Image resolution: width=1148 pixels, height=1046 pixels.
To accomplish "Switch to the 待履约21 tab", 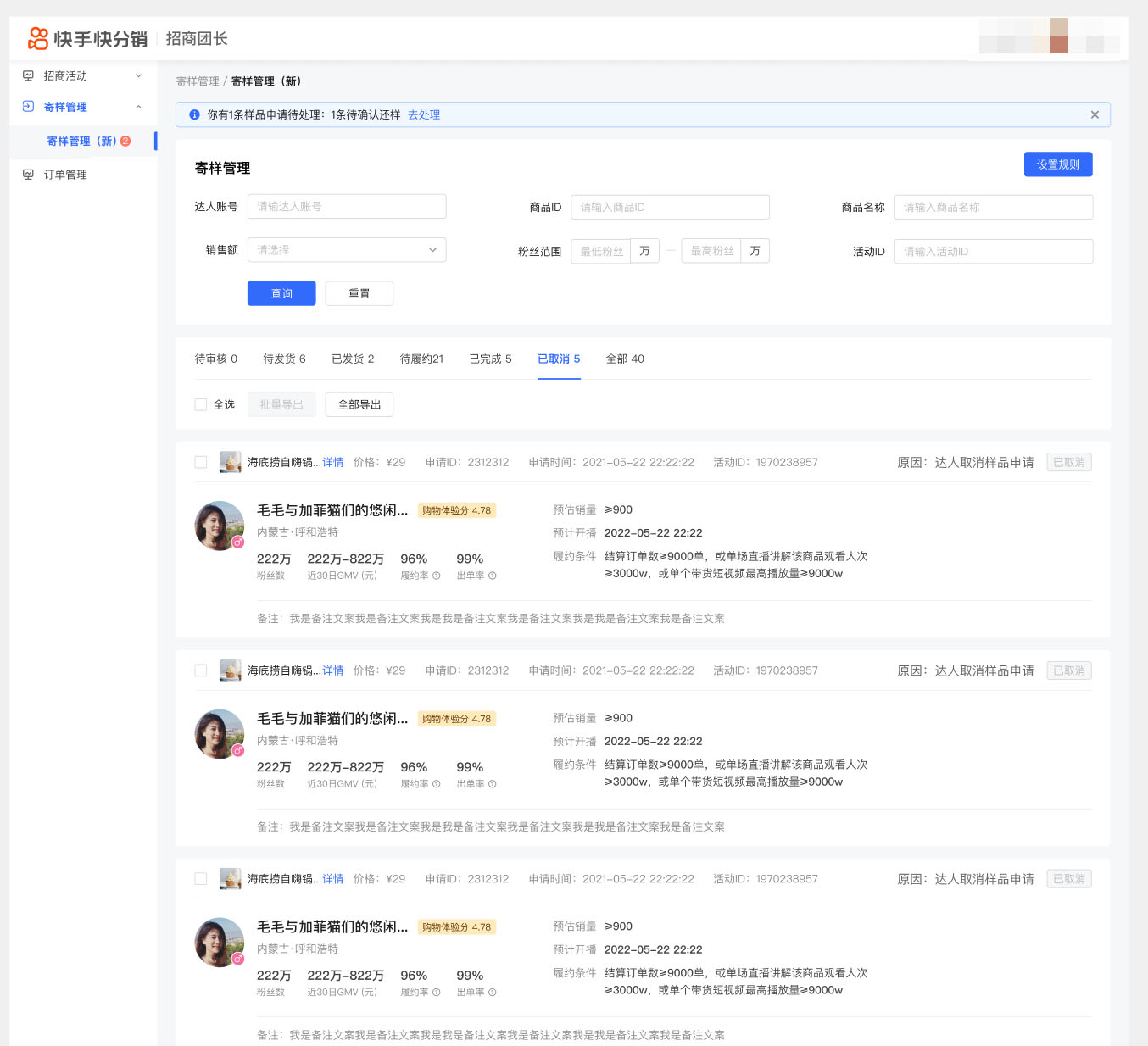I will (x=421, y=359).
